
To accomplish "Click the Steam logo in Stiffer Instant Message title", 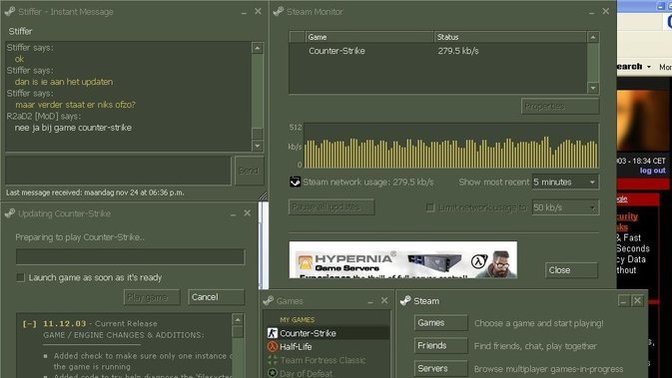I will pyautogui.click(x=10, y=12).
